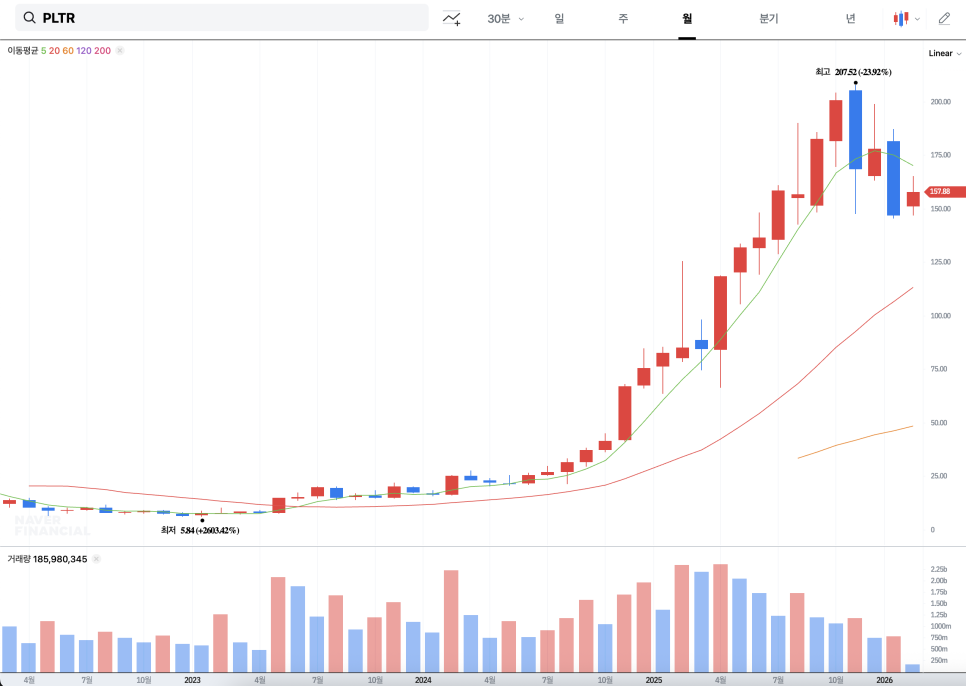
Task: Expand the 30분 minute interval dropdown
Action: click(505, 18)
